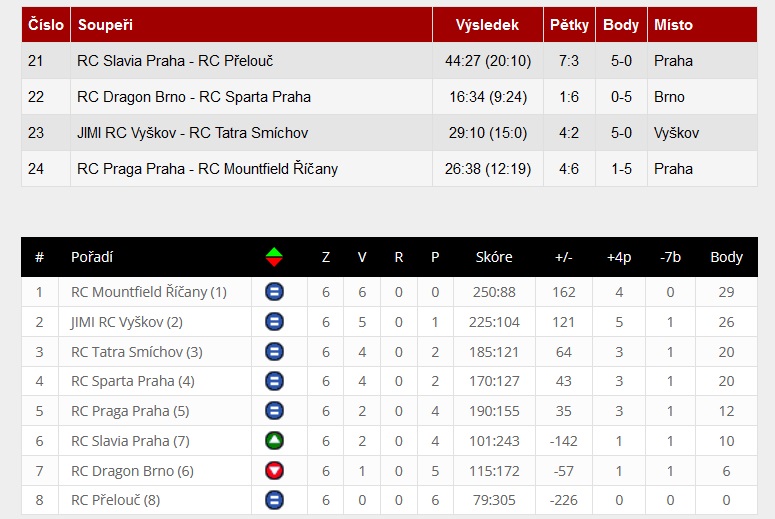Click the green up arrow for RC Slavia Praha
Image resolution: width=775 pixels, height=519 pixels.
[x=274, y=441]
